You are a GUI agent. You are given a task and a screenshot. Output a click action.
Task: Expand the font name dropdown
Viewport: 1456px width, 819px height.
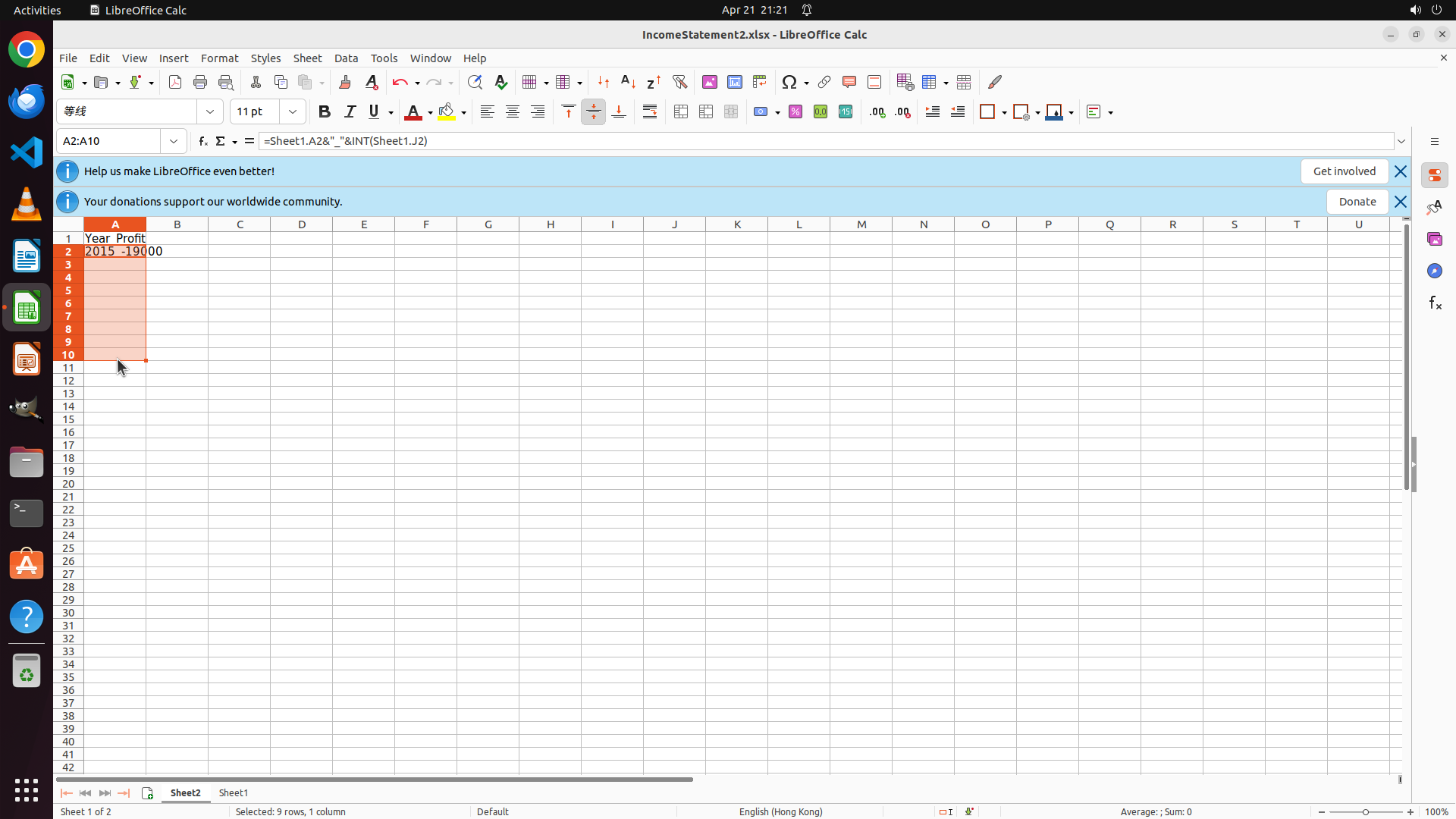[210, 112]
